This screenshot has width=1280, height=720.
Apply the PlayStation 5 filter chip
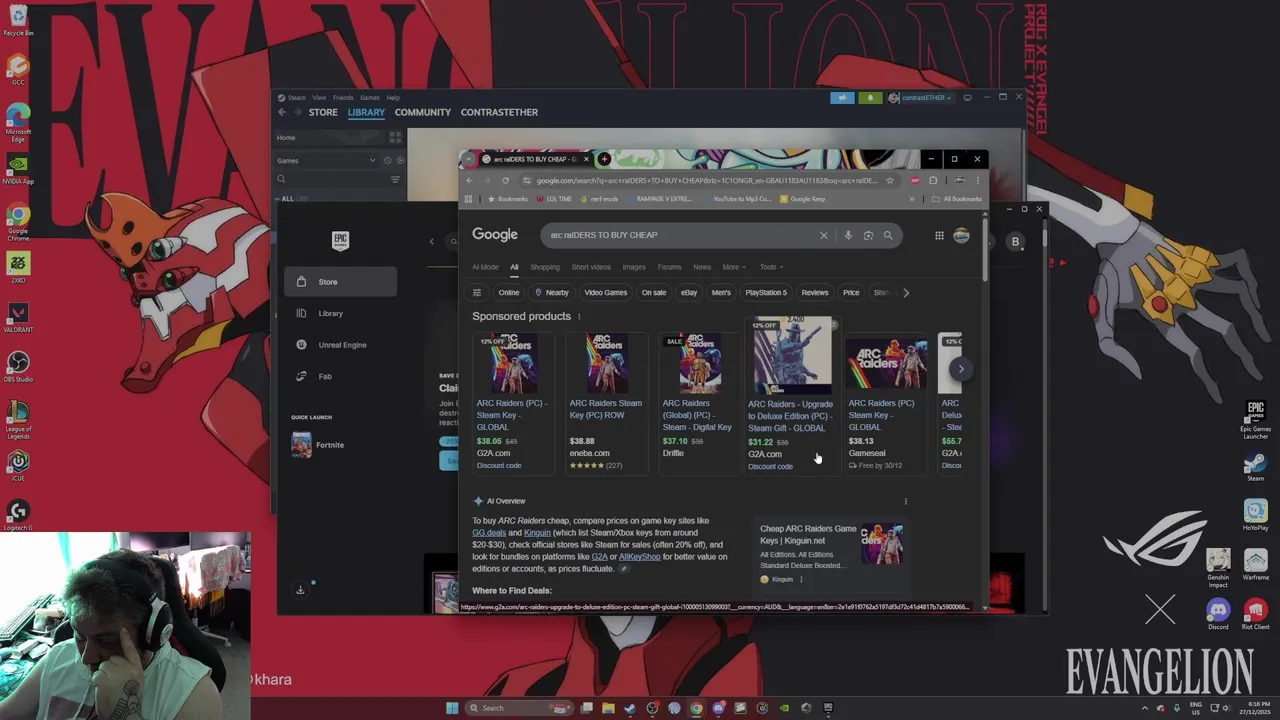tap(766, 293)
